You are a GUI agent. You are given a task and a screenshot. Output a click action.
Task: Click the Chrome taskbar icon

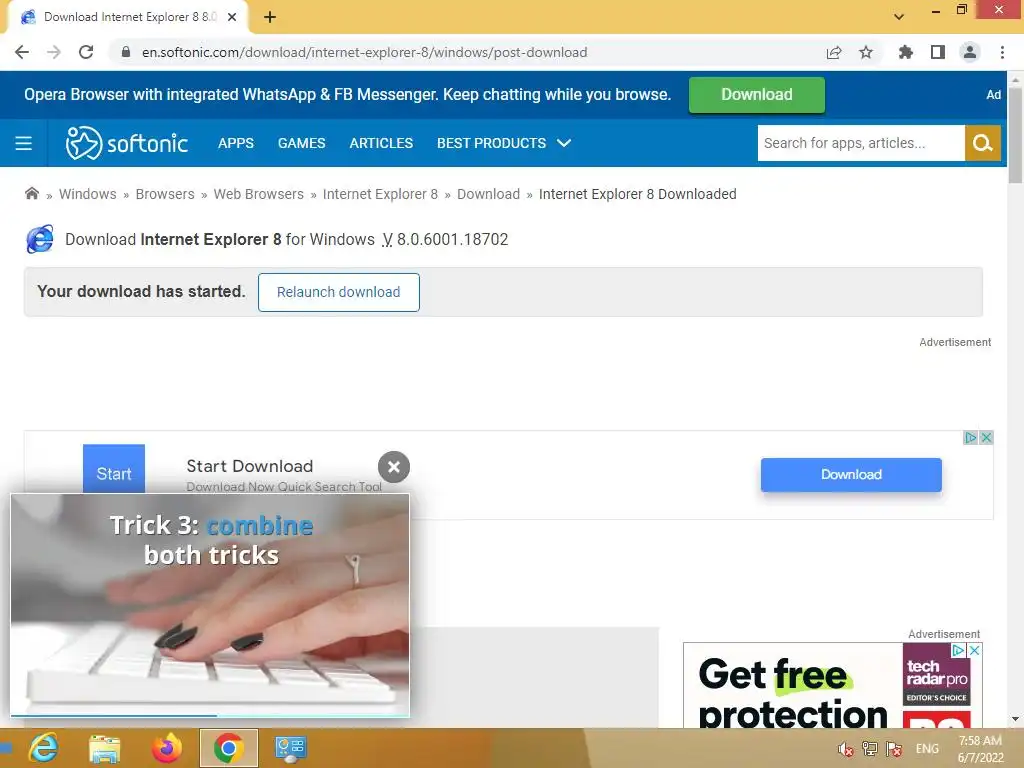[x=228, y=748]
